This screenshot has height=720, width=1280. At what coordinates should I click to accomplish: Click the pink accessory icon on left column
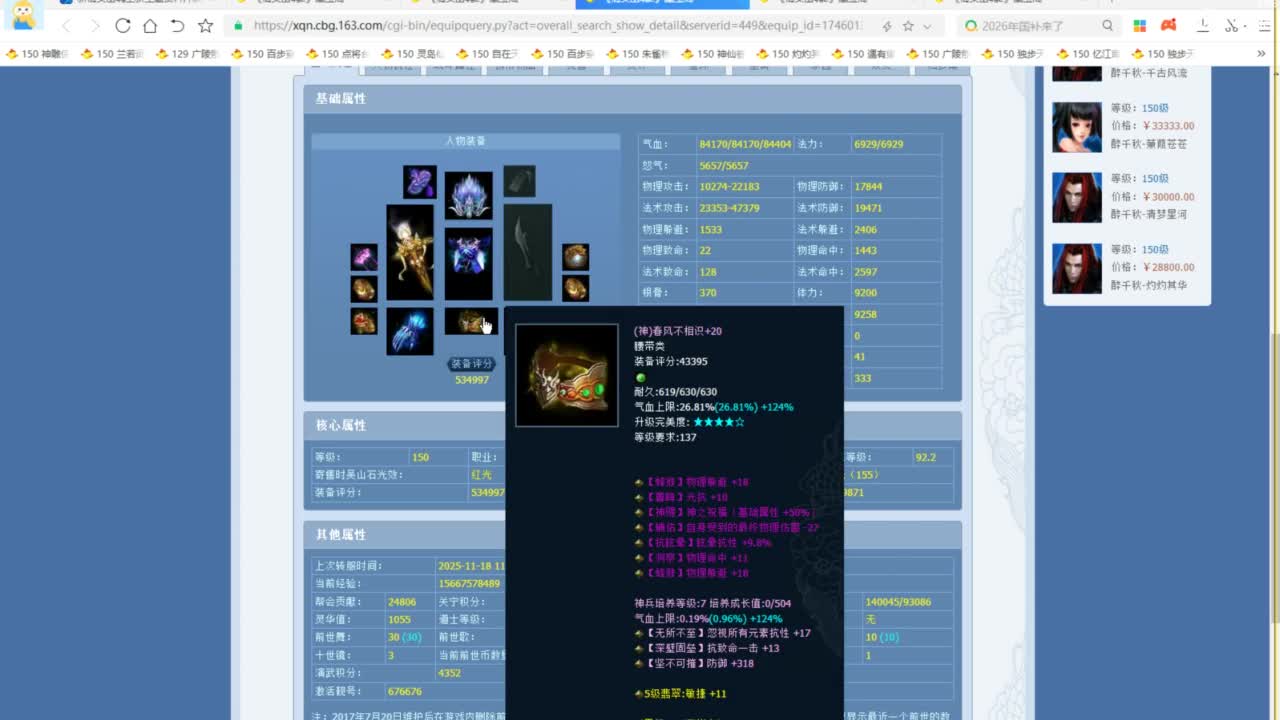[364, 257]
